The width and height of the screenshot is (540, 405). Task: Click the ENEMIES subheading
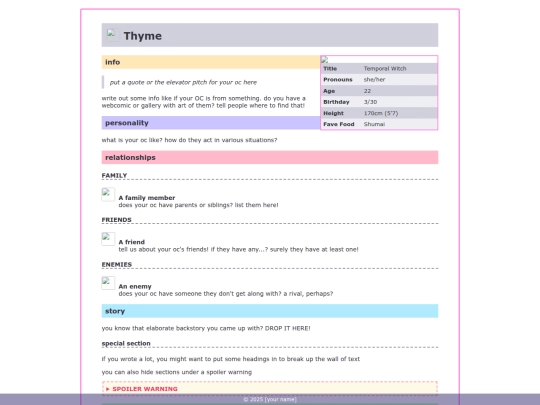pyautogui.click(x=117, y=264)
